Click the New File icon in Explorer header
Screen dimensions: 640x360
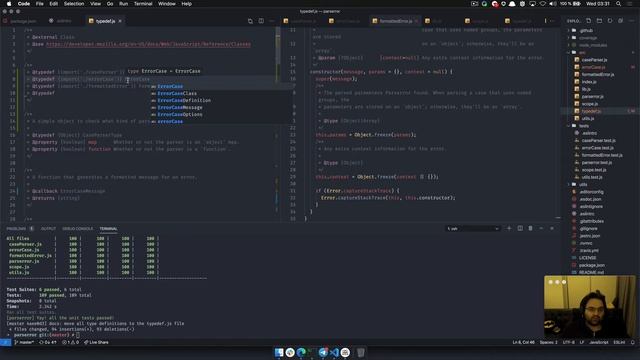[589, 21]
